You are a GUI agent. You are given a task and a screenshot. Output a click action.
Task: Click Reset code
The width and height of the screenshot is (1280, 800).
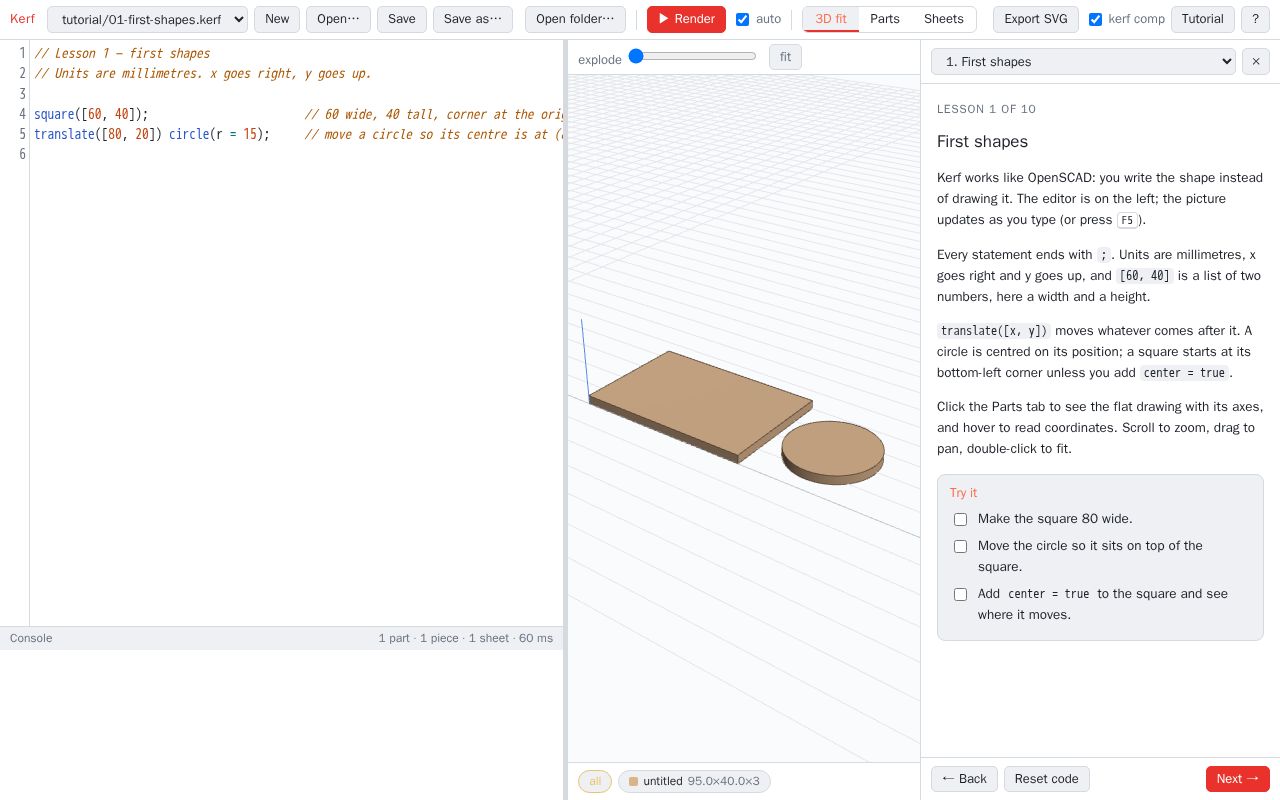[1046, 779]
